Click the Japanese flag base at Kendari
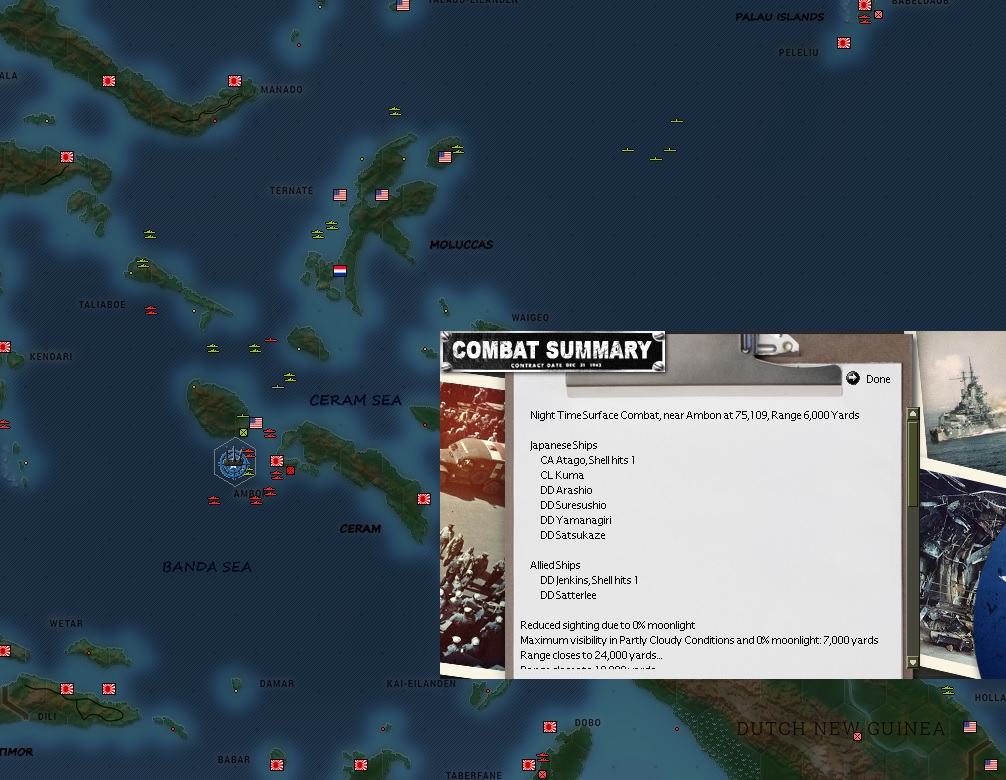The image size is (1006, 780). [4, 347]
